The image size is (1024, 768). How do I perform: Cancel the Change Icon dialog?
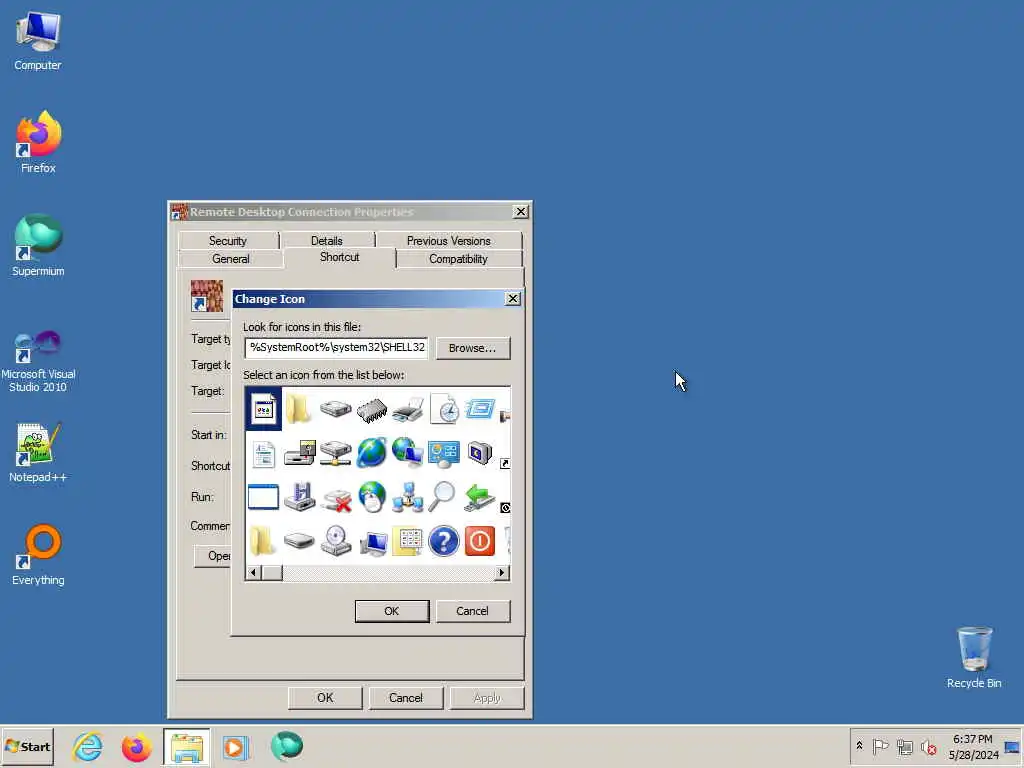click(x=473, y=611)
